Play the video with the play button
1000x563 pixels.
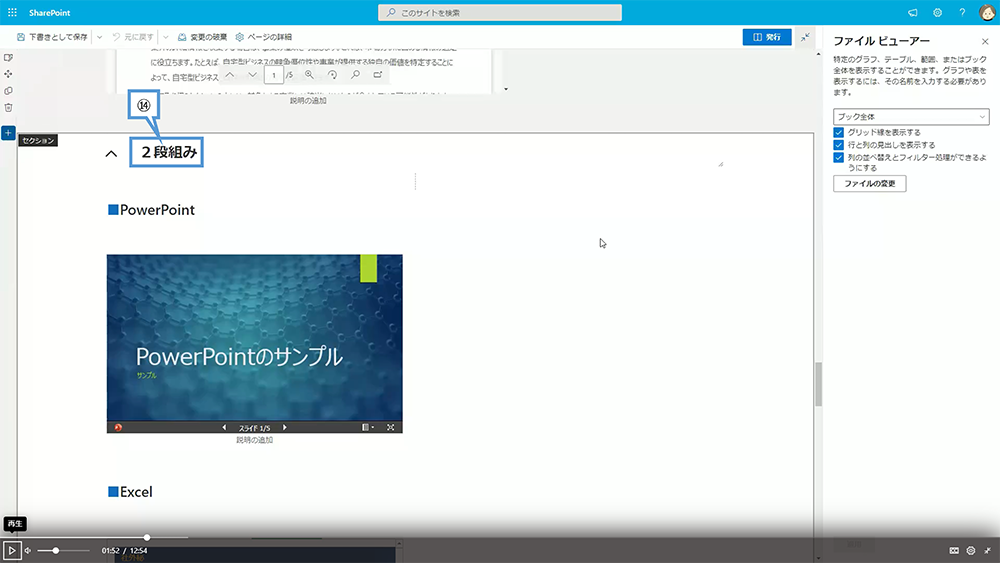[x=11, y=550]
